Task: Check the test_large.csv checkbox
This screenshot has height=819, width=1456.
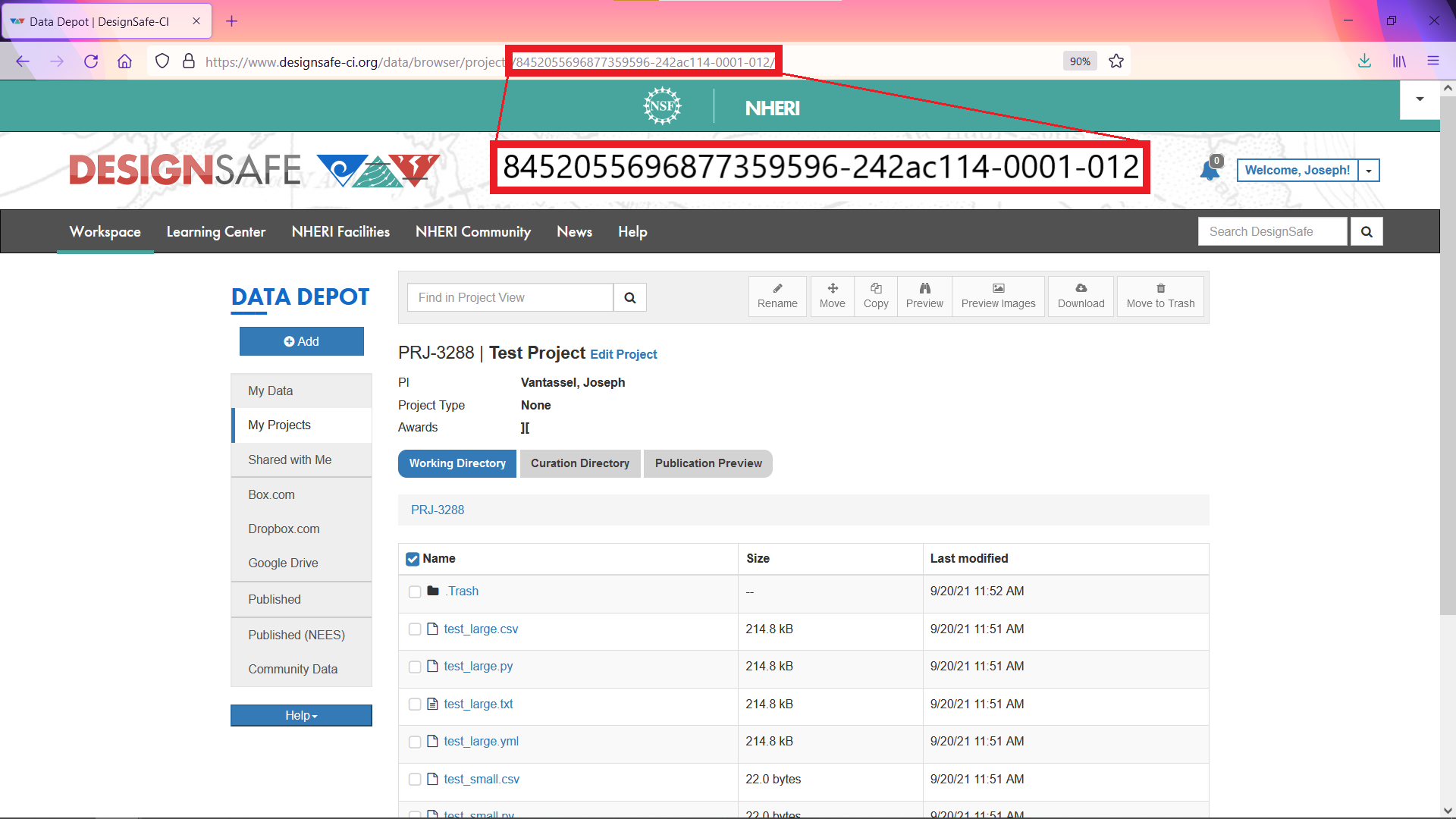Action: pos(415,629)
